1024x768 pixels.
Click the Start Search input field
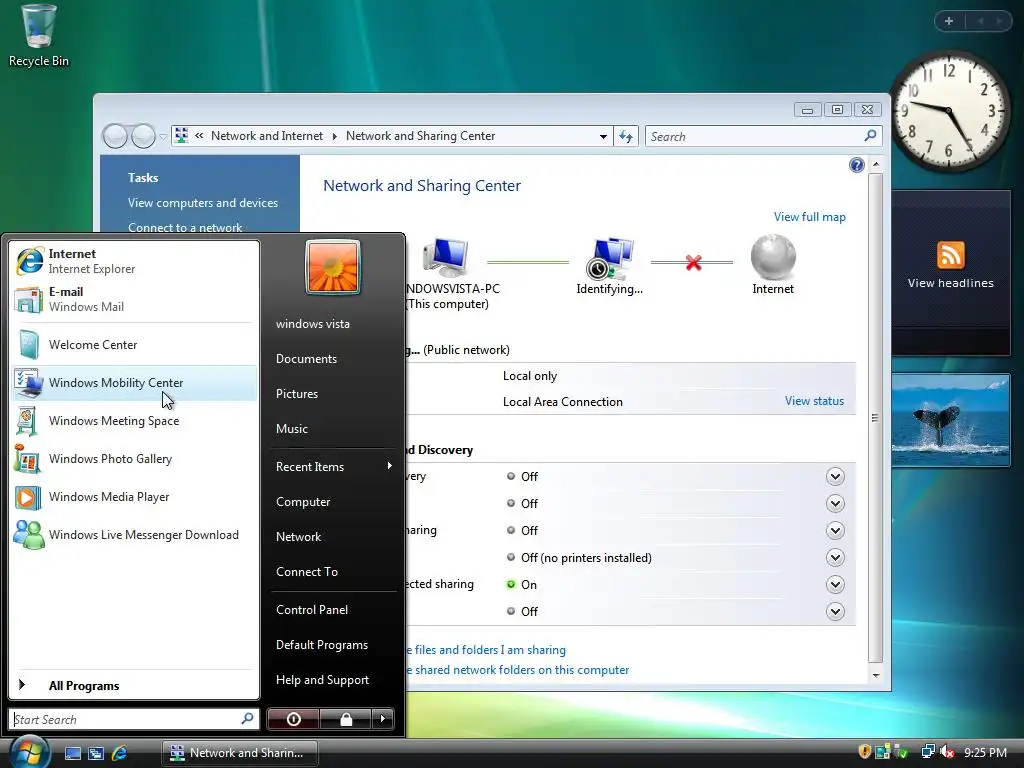[134, 719]
